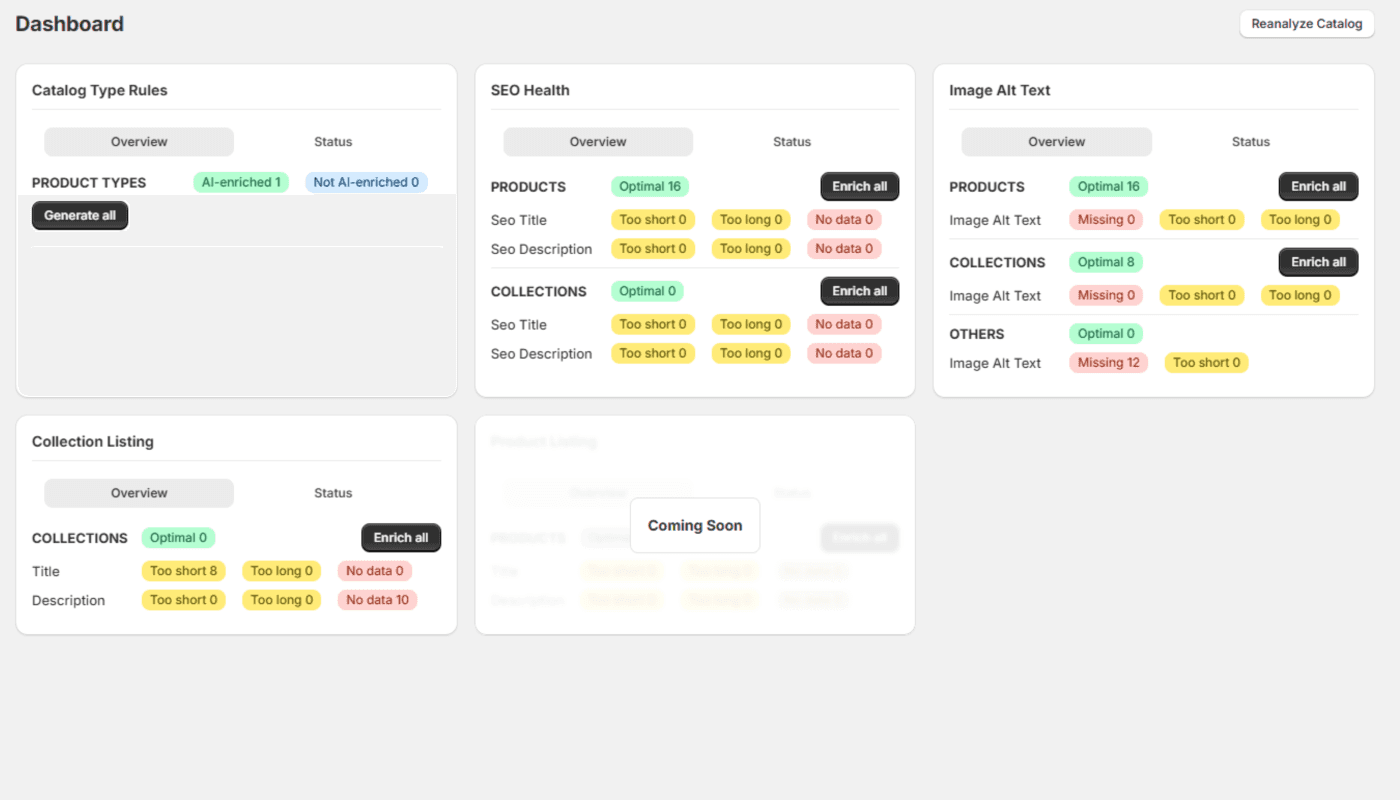
Task: Click Too short 8 badge for Title
Action: [x=184, y=571]
